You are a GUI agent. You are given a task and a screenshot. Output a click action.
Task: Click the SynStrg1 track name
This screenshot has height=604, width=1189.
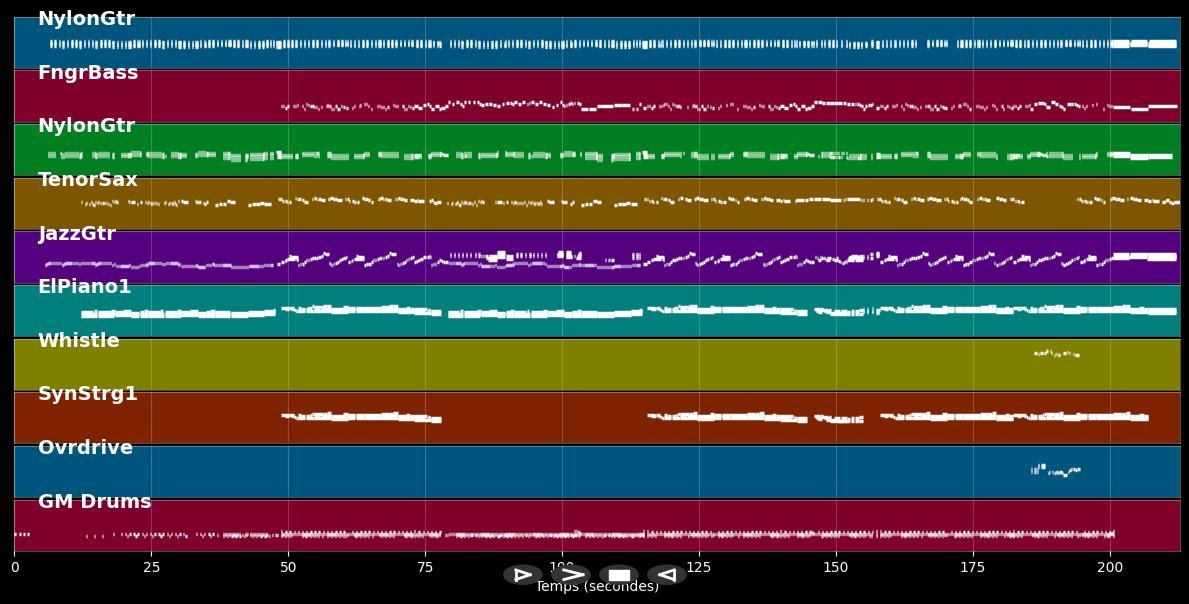(x=88, y=394)
